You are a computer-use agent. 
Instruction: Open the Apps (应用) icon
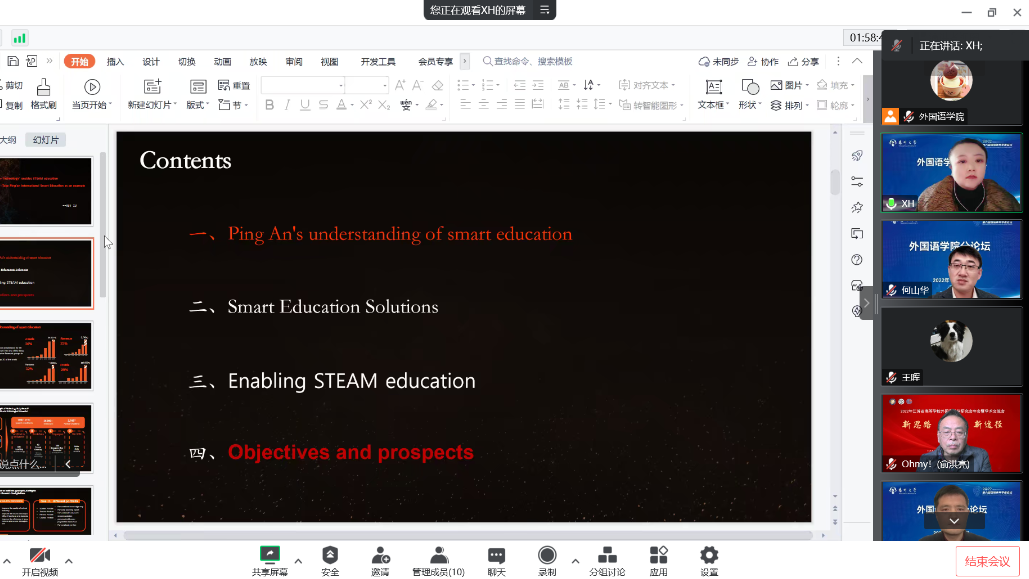point(658,560)
